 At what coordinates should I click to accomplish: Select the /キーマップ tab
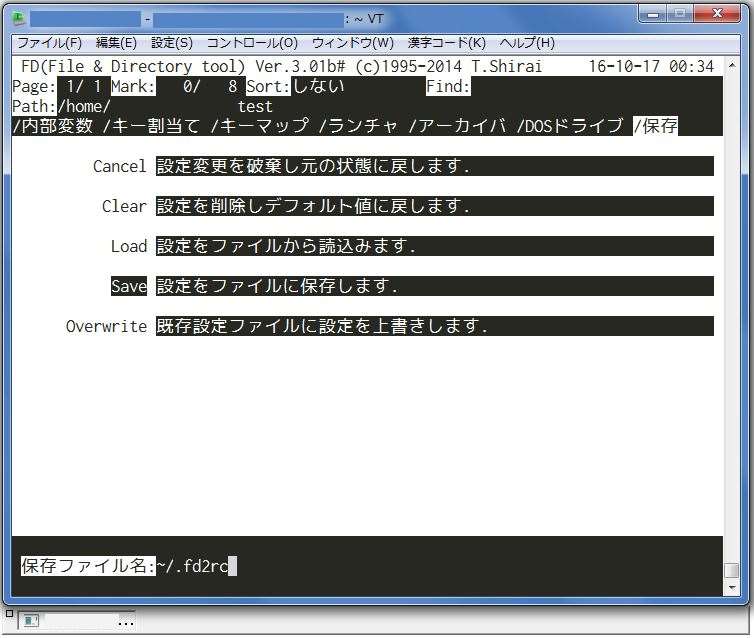pyautogui.click(x=260, y=126)
